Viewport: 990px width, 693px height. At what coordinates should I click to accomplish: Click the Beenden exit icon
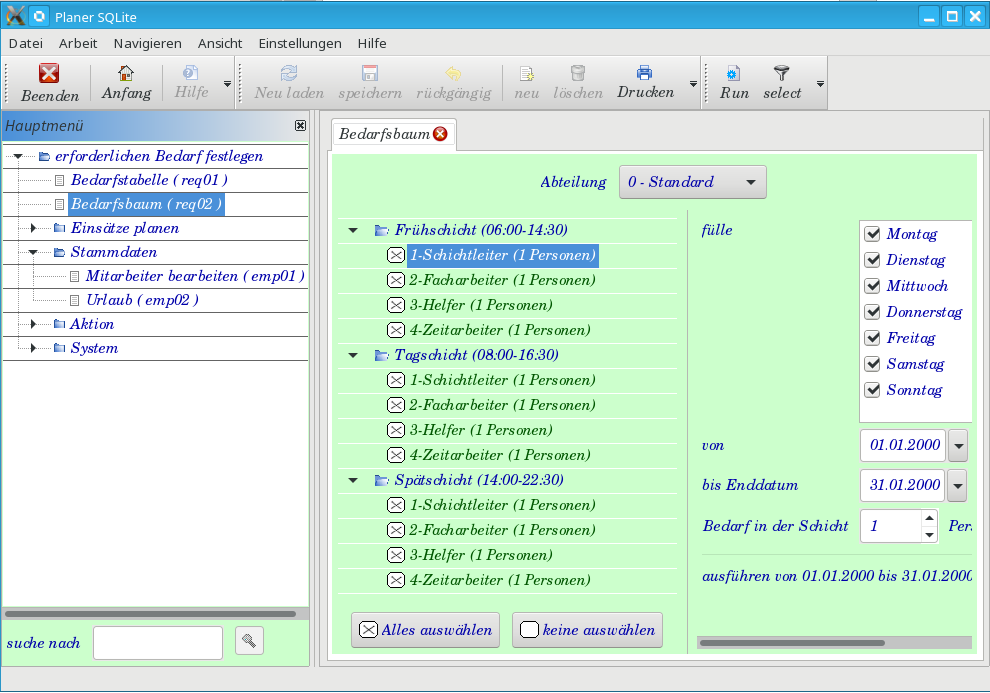[x=49, y=73]
